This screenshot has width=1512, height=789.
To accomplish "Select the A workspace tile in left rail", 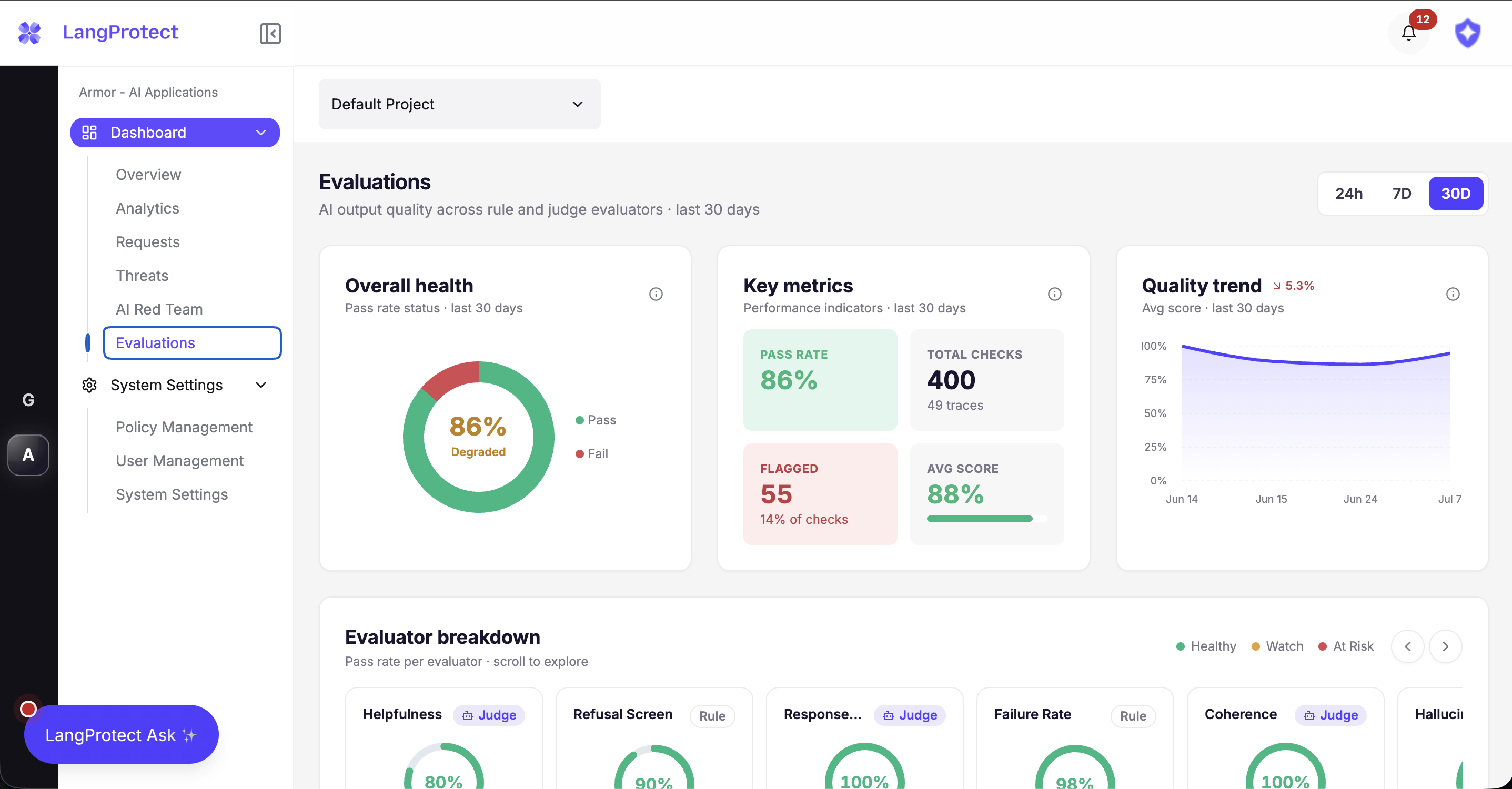I will click(x=28, y=455).
